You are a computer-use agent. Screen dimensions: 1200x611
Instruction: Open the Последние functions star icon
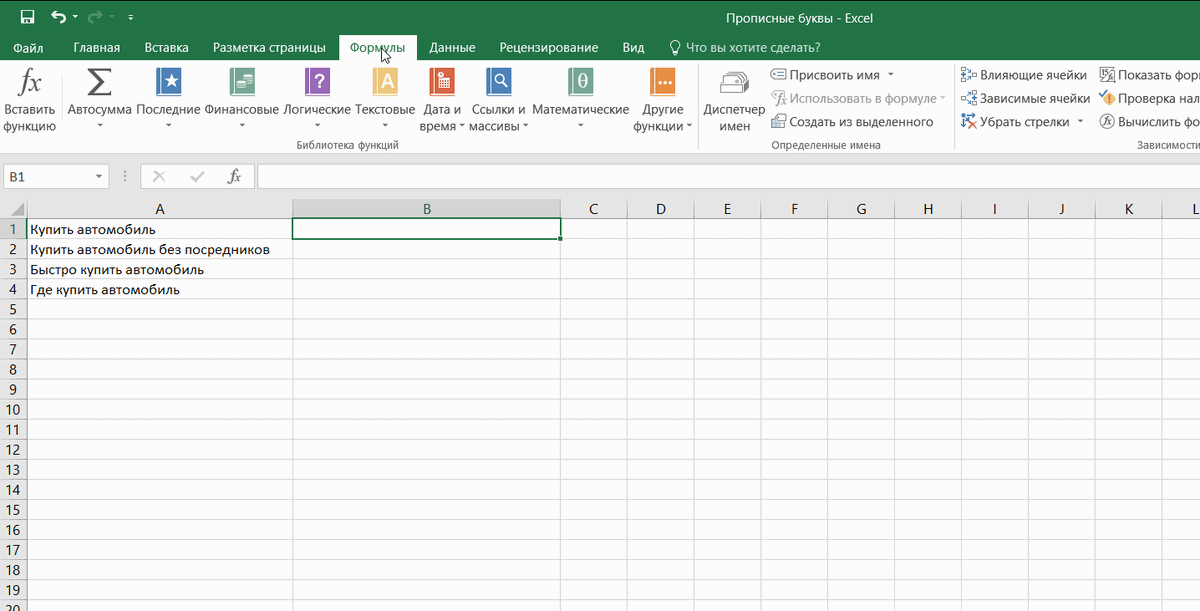[x=168, y=82]
